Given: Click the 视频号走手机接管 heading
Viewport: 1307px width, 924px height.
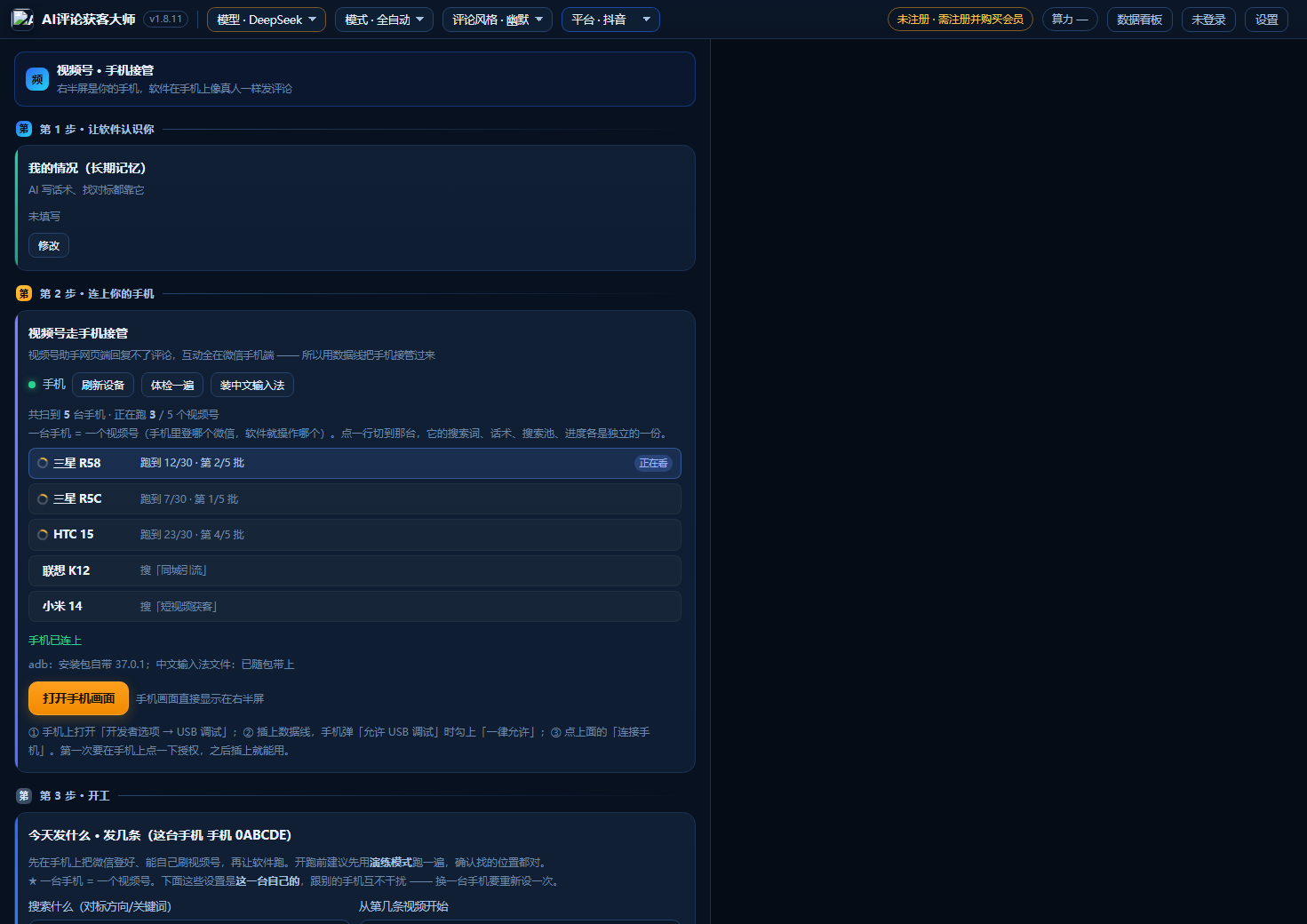Looking at the screenshot, I should point(78,333).
